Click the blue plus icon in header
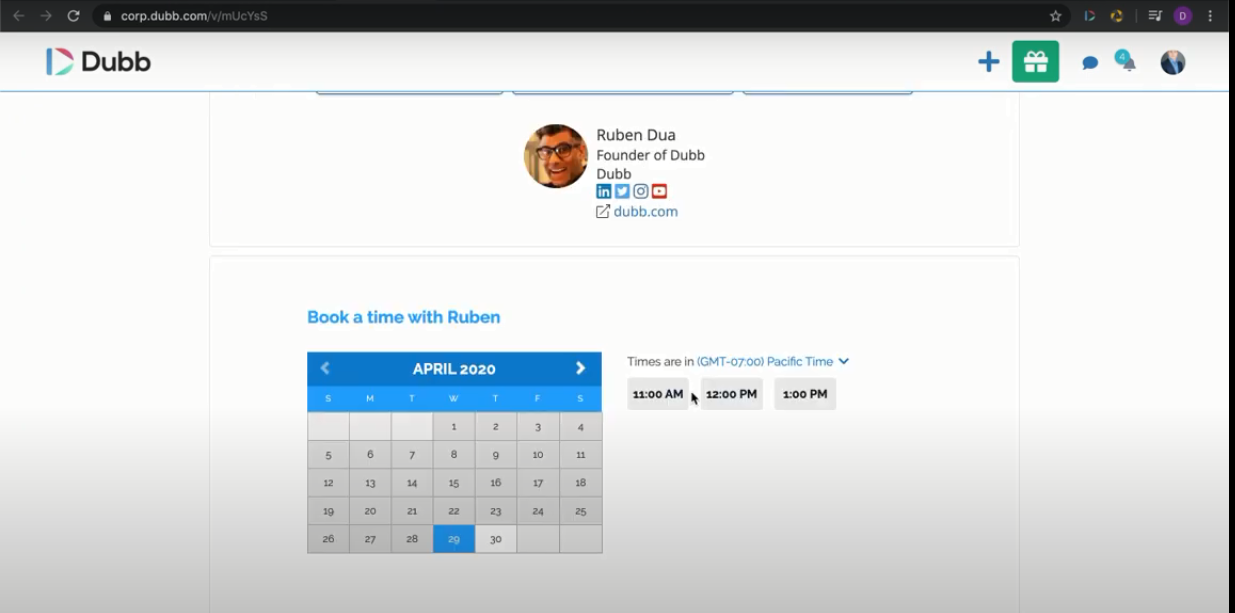The image size is (1235, 613). [x=988, y=62]
